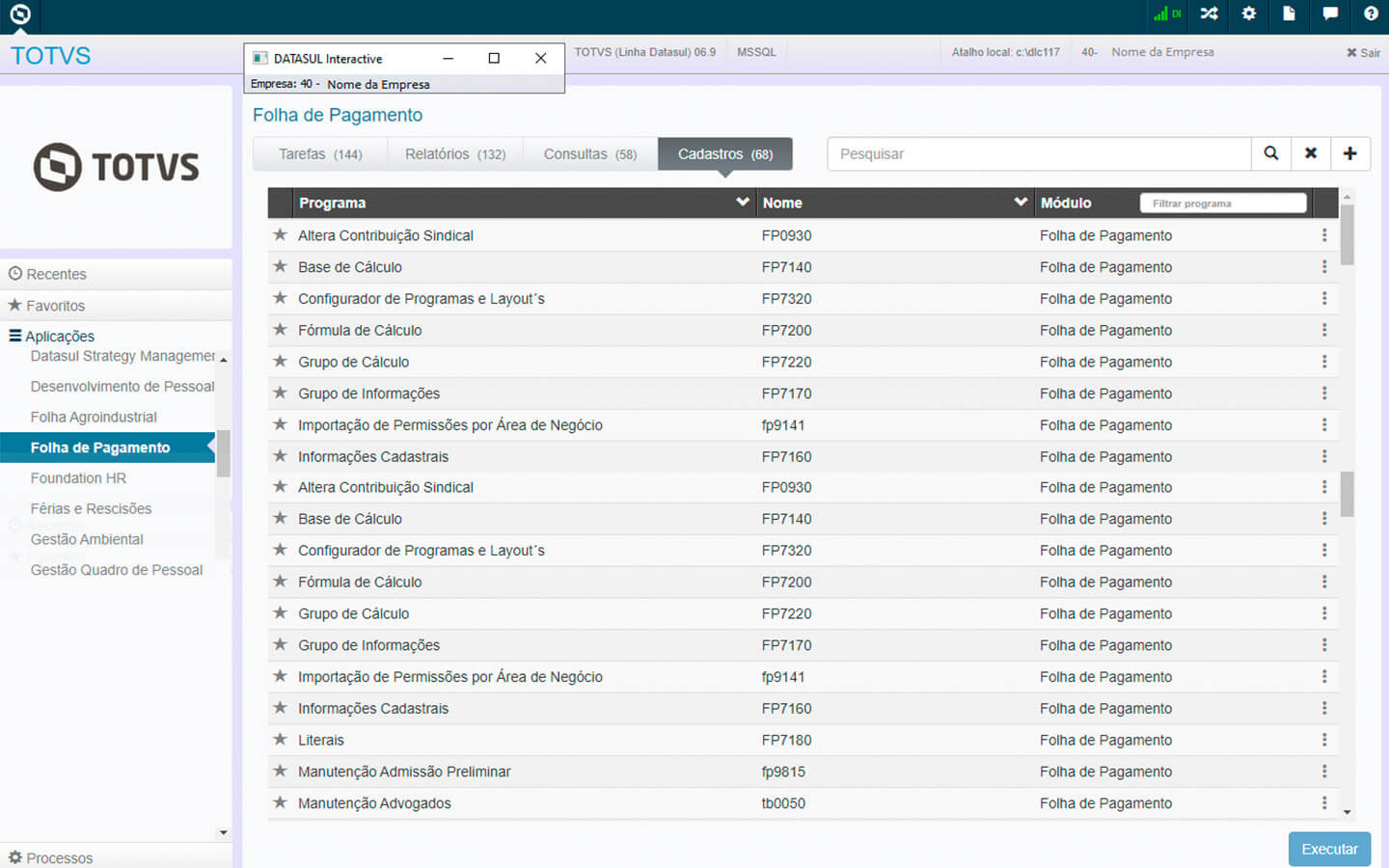
Task: Click the magnifier search icon
Action: click(1271, 153)
